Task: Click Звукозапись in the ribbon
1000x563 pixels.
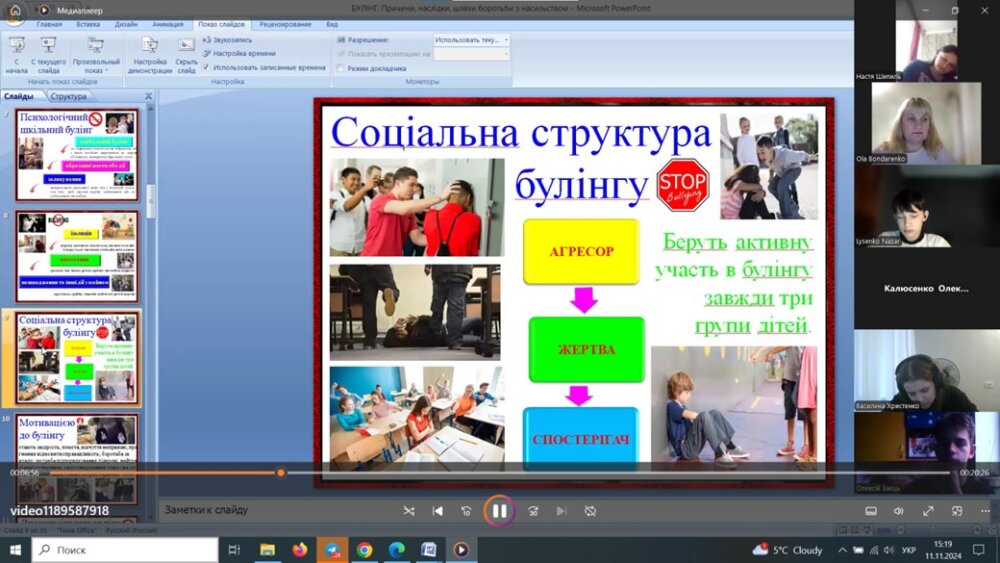Action: coord(227,40)
